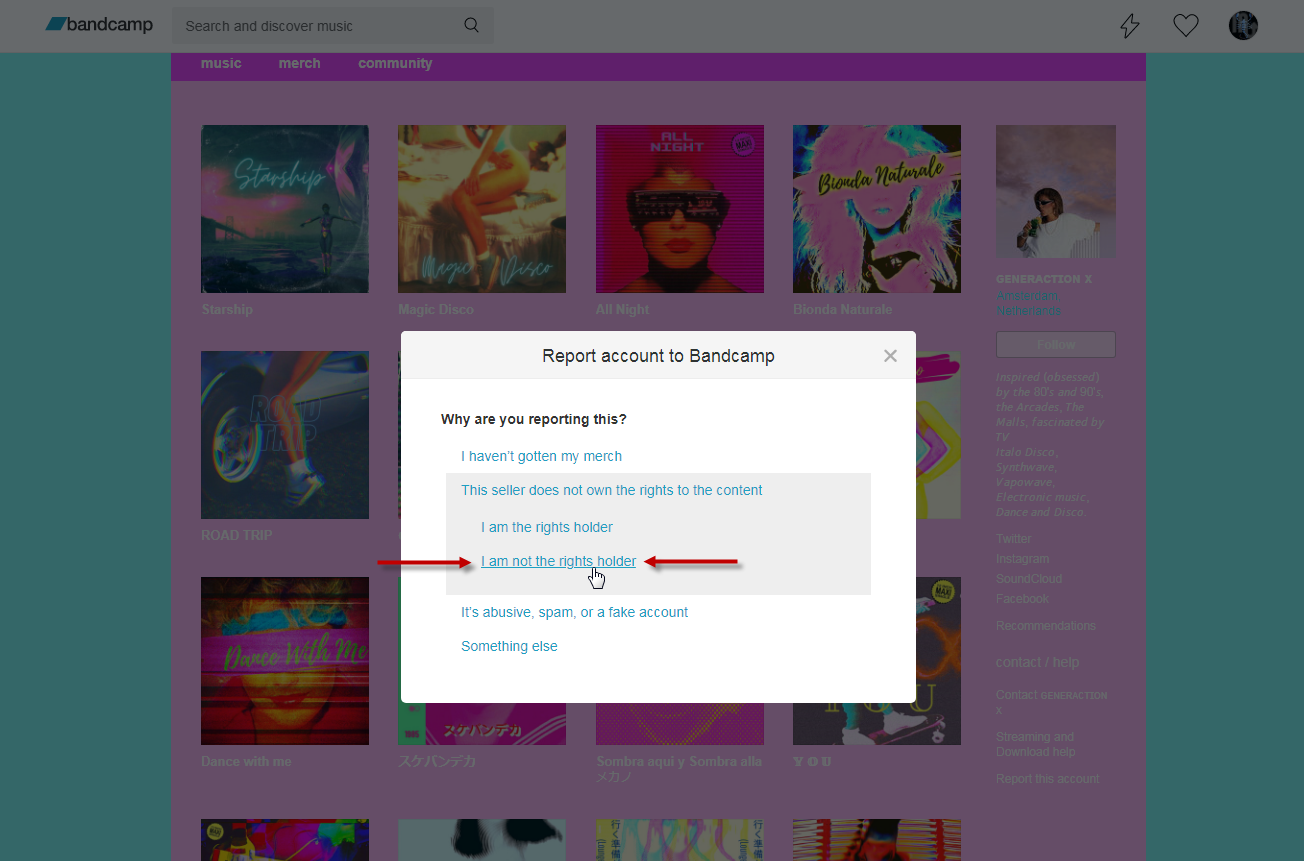Open the artist's Twitter link
The height and width of the screenshot is (861, 1304).
coord(1014,539)
